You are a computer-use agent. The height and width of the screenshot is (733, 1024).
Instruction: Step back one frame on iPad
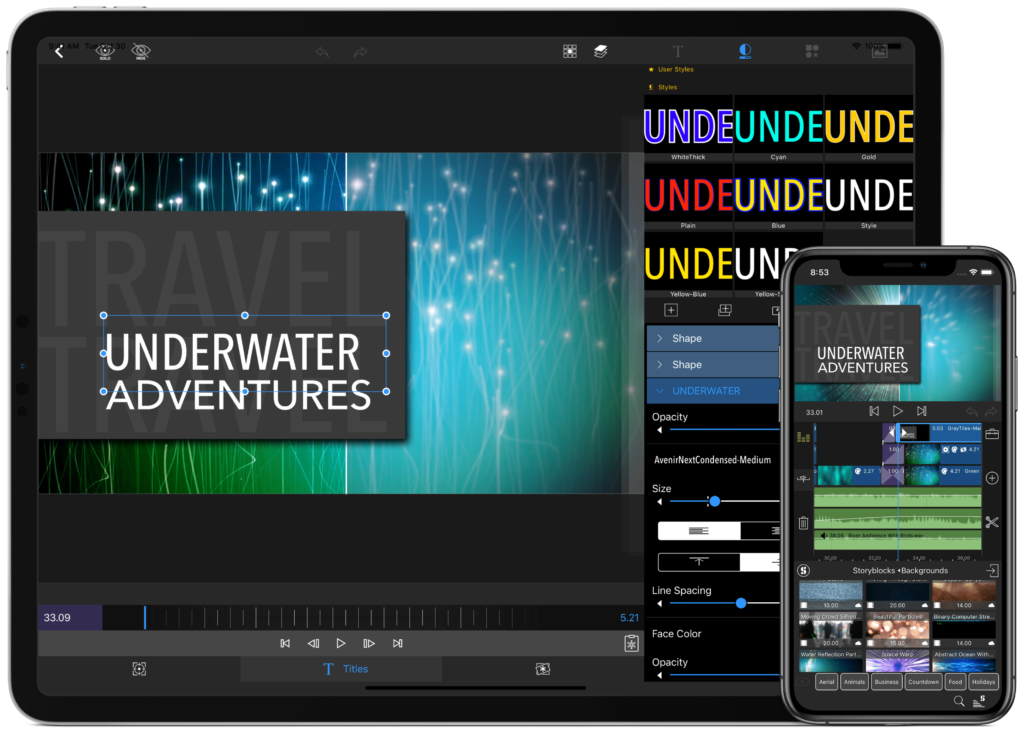click(313, 643)
